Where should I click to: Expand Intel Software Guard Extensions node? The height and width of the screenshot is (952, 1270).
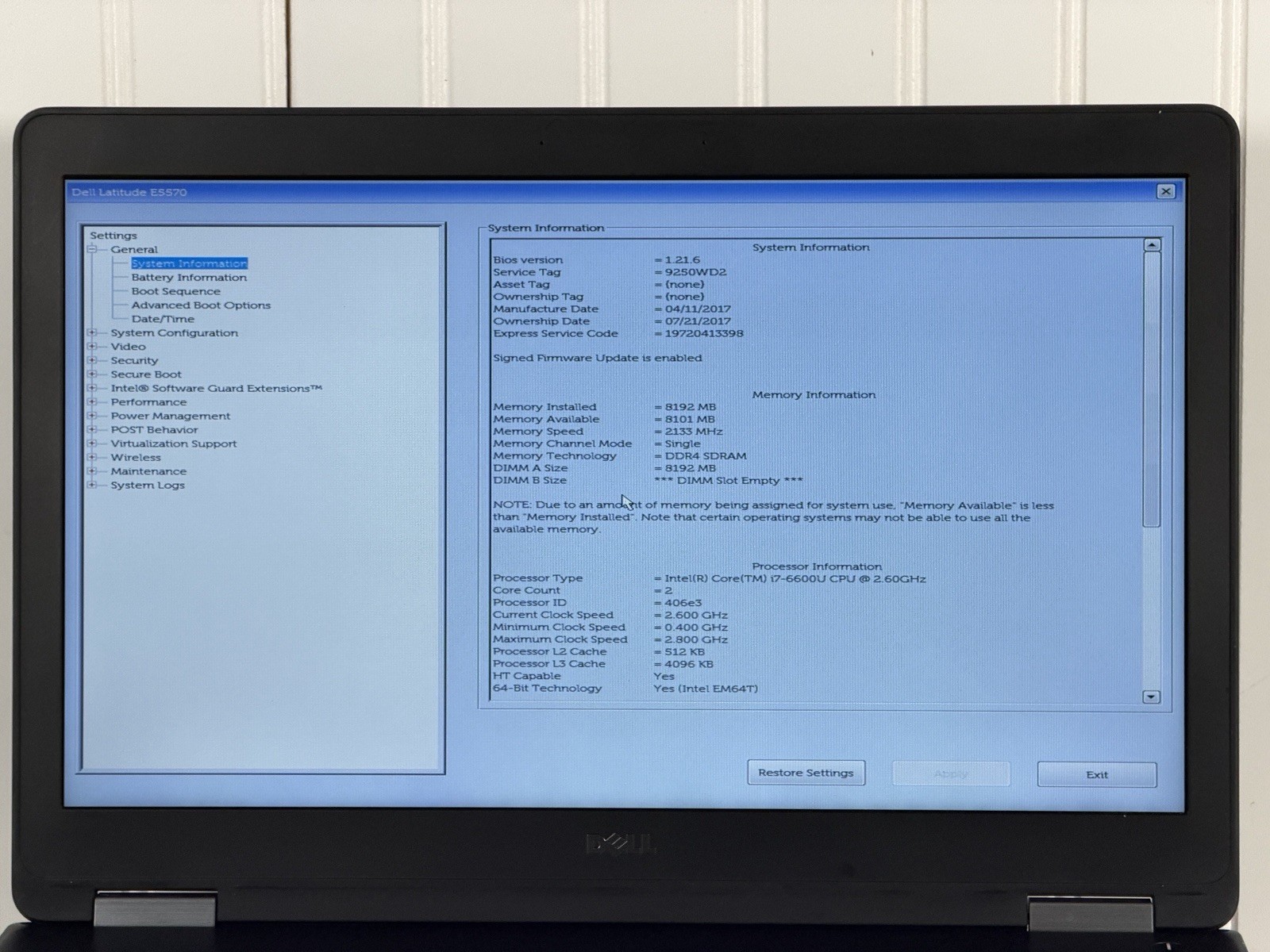92,388
